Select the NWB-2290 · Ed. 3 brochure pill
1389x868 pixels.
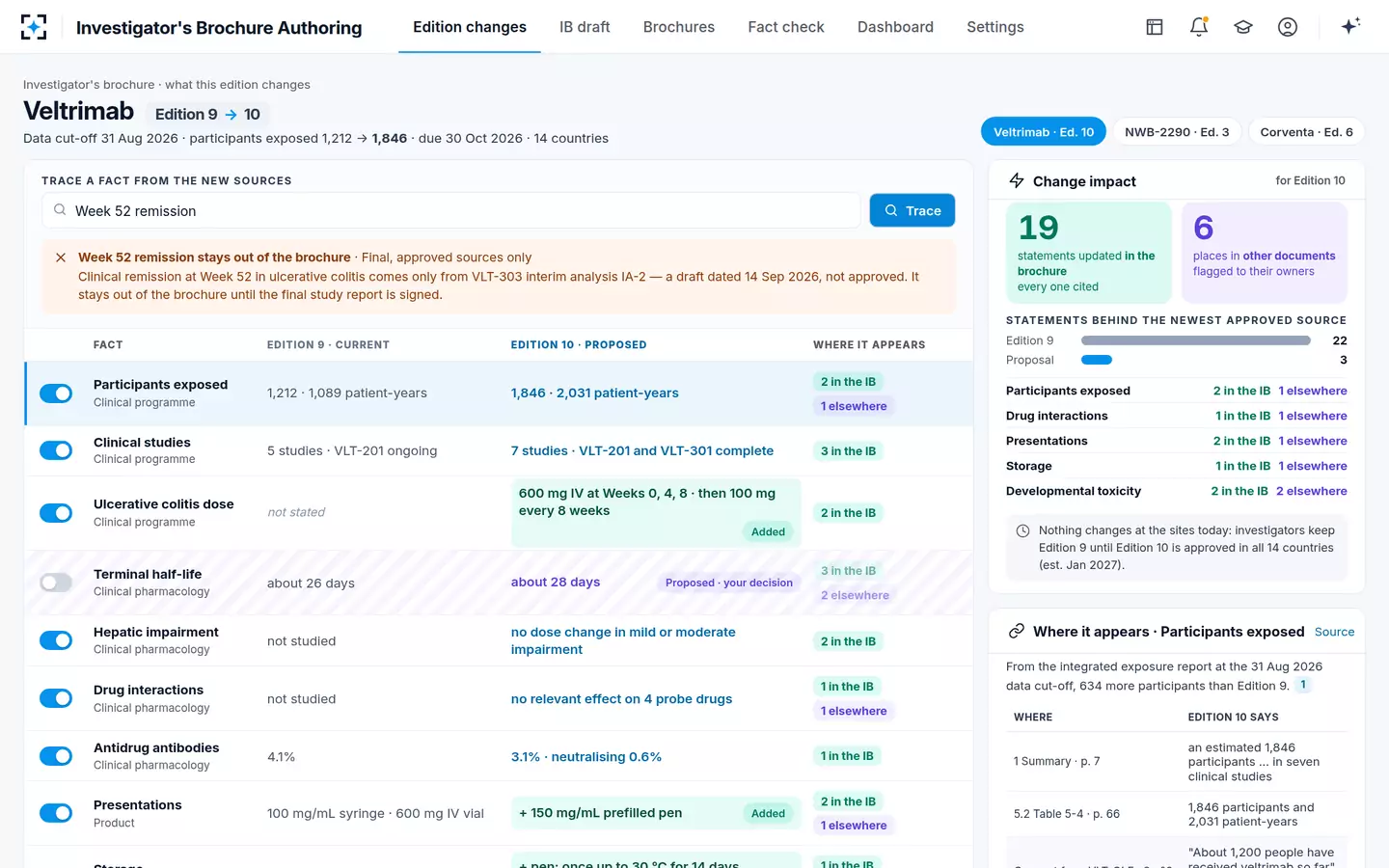pos(1177,132)
